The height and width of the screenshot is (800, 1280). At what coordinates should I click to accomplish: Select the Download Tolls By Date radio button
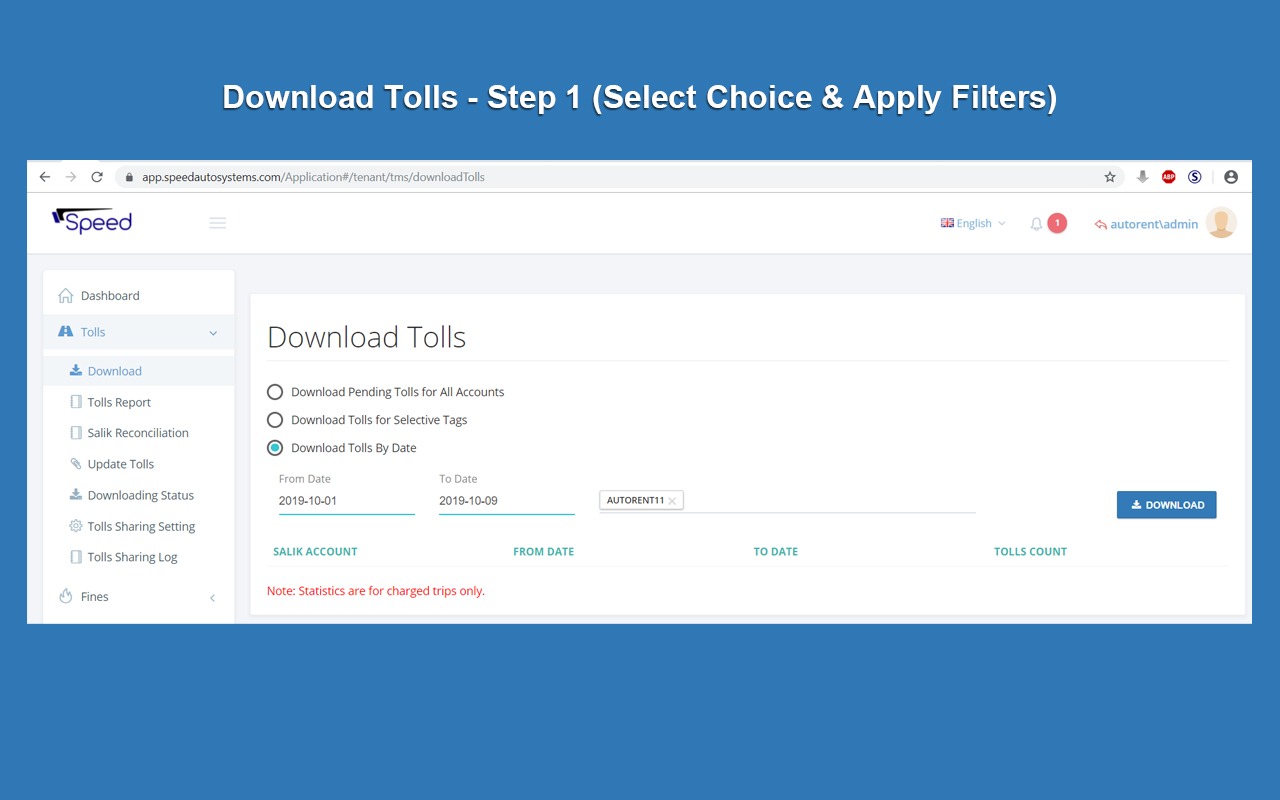[x=275, y=447]
